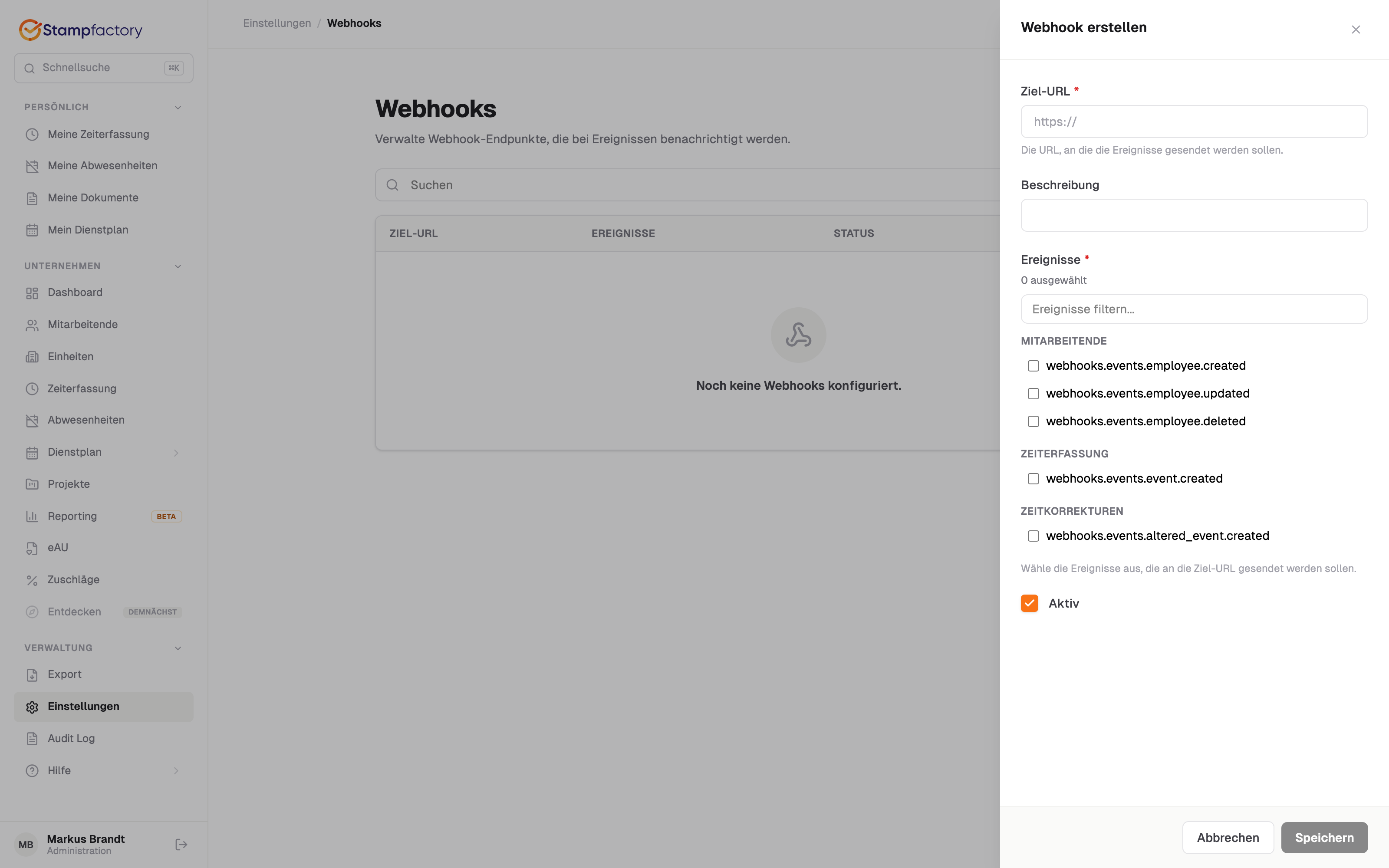
Task: Click the Stampfactory logo
Action: (x=80, y=30)
